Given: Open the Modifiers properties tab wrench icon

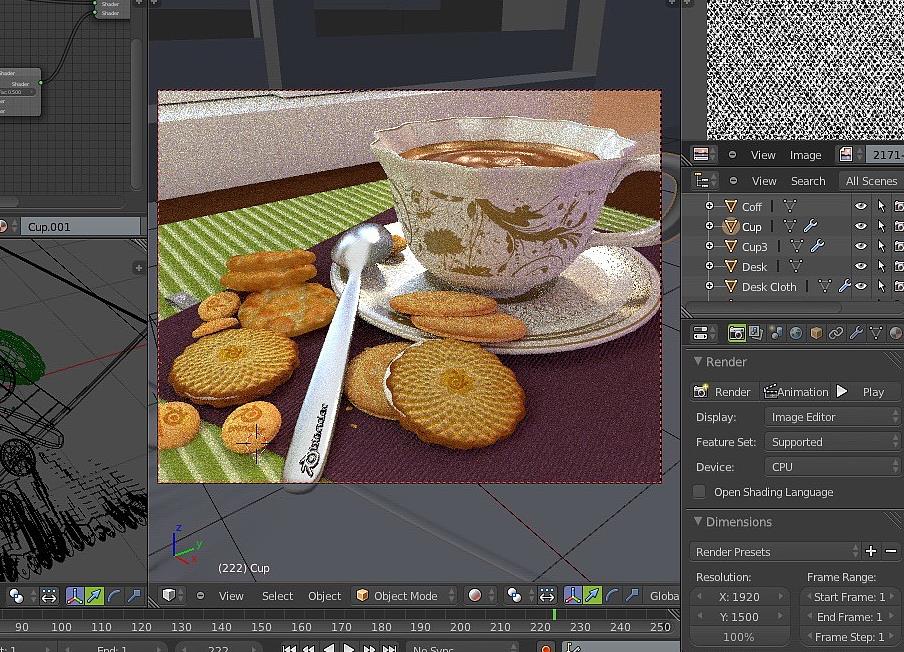Looking at the screenshot, I should 856,333.
